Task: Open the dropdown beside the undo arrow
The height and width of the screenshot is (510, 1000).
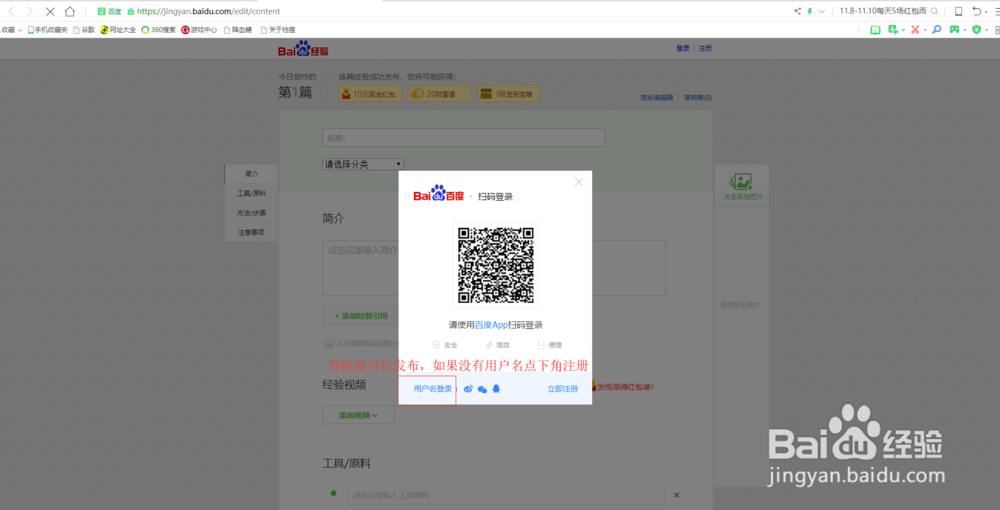Action: (x=988, y=11)
